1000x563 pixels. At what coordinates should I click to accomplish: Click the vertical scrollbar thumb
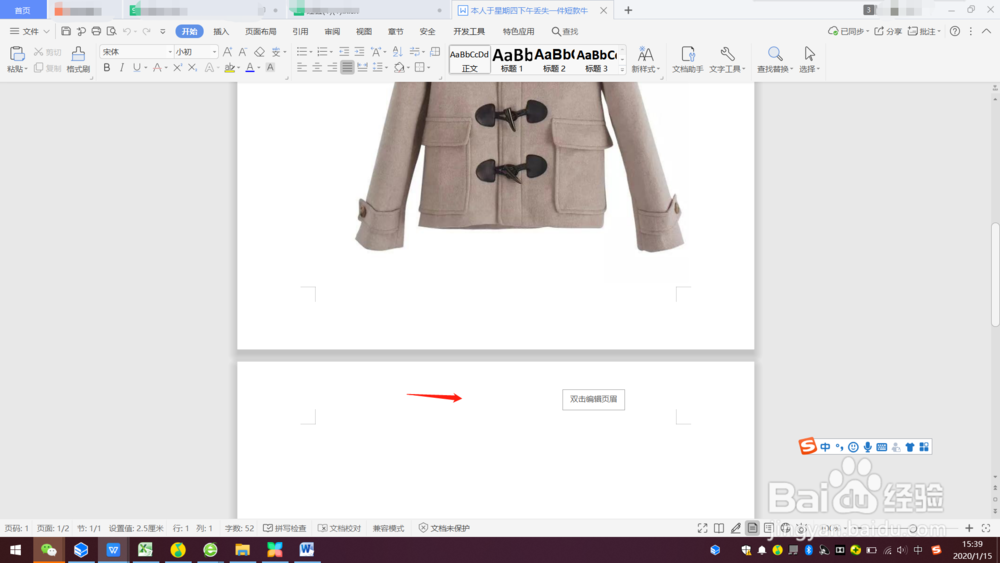point(995,275)
